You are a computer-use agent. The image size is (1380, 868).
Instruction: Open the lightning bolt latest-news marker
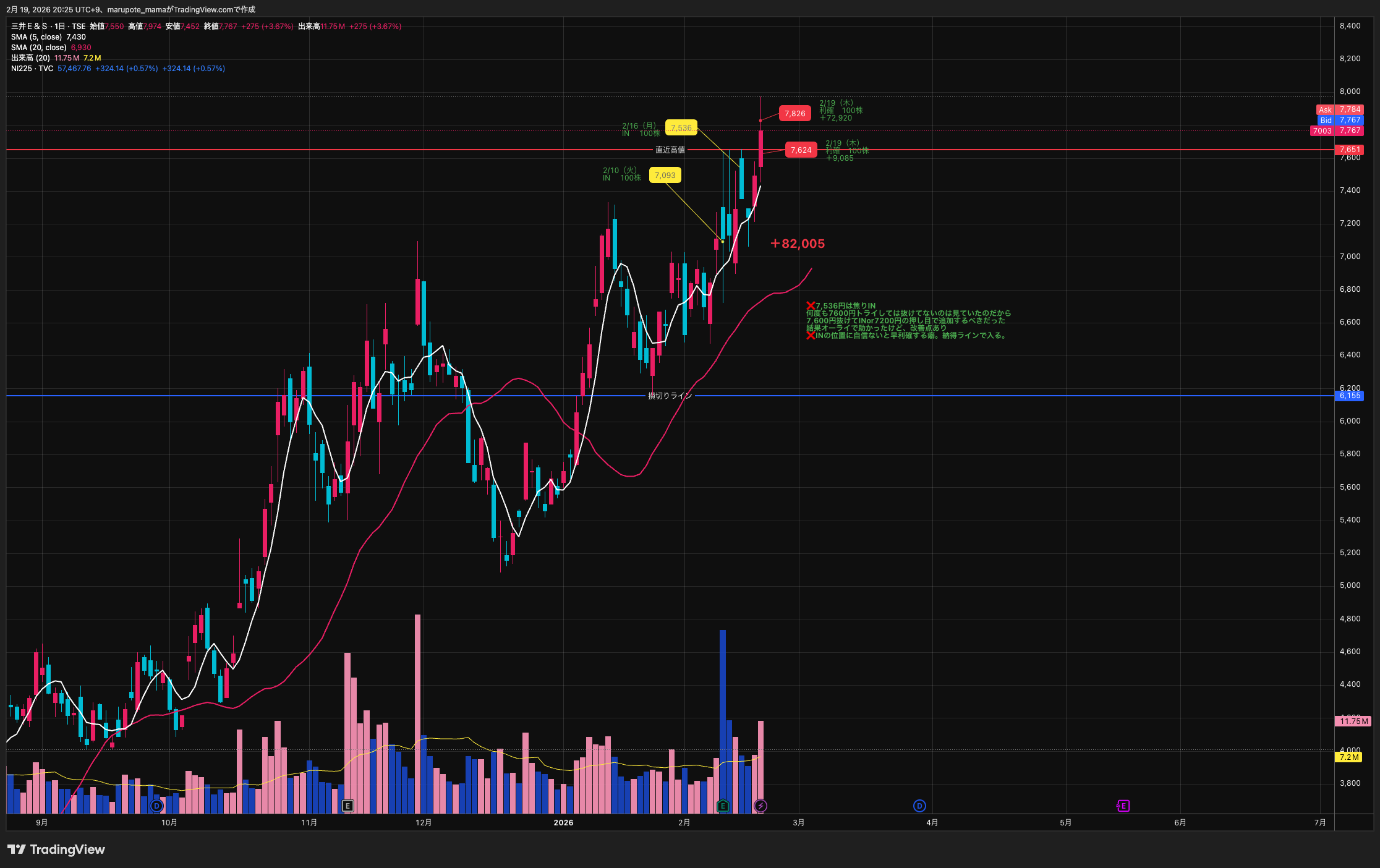[760, 806]
